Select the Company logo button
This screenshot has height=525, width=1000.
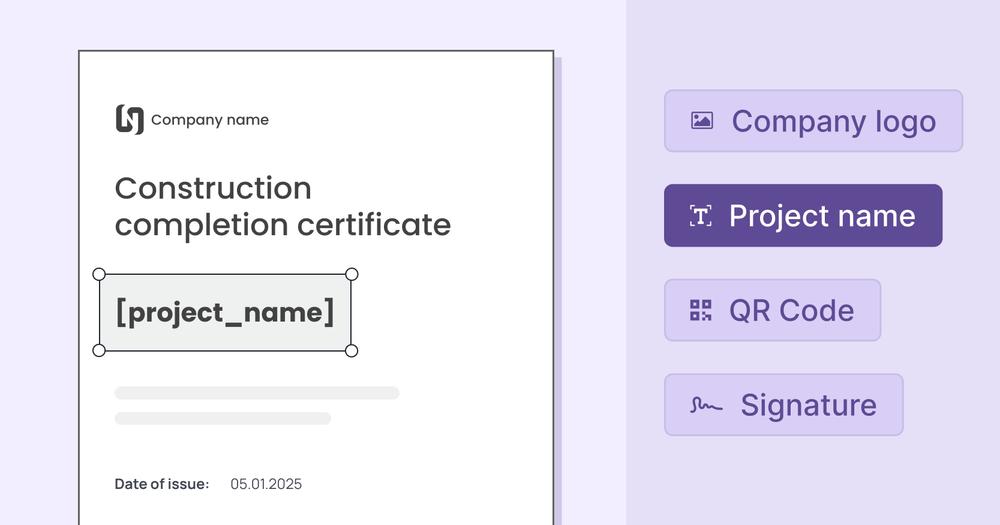click(x=813, y=121)
